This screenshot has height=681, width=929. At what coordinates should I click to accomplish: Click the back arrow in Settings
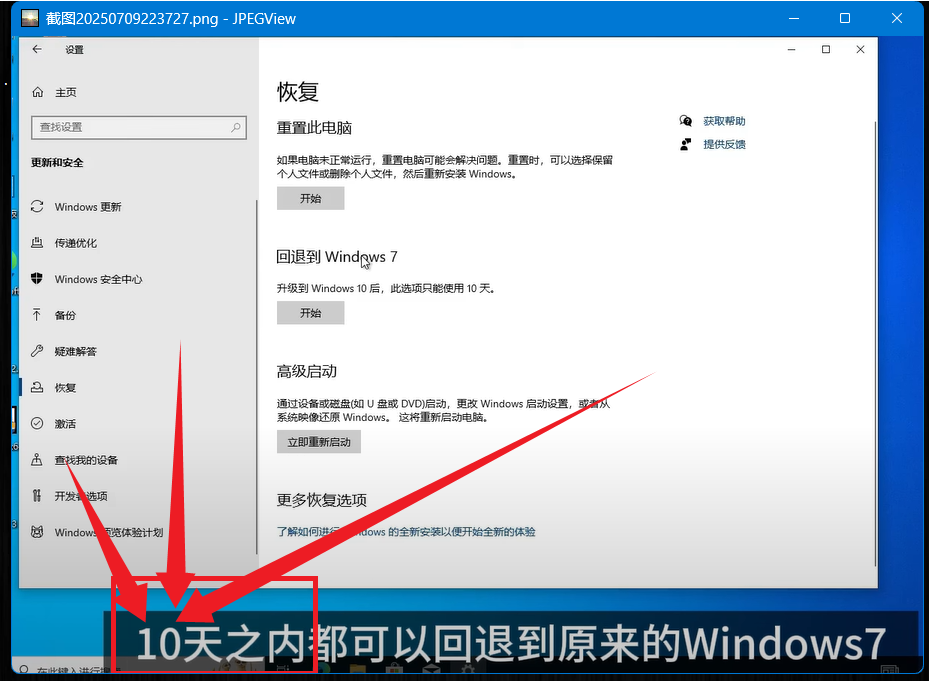coord(37,49)
